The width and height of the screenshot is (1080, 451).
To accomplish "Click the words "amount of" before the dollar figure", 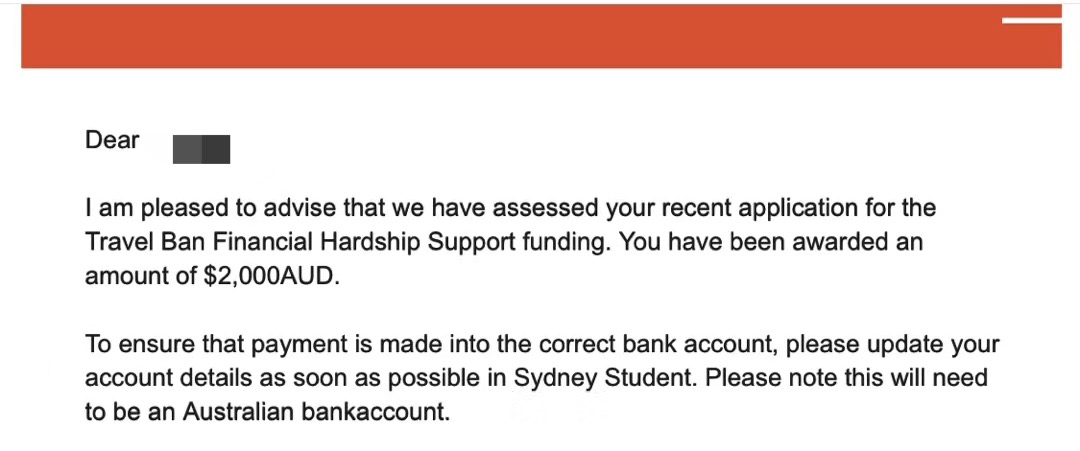I will (141, 277).
